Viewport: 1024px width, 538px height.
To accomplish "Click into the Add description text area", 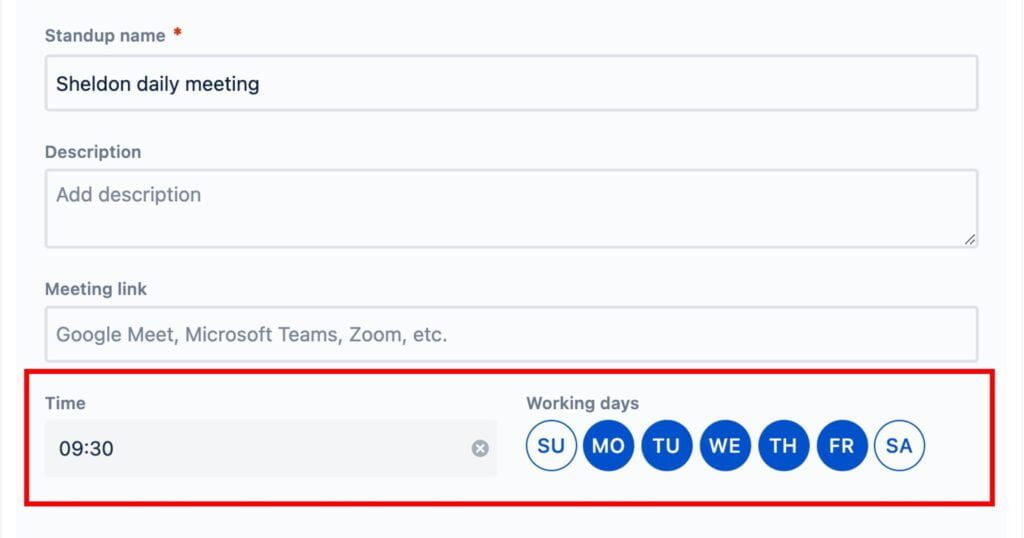I will 511,208.
